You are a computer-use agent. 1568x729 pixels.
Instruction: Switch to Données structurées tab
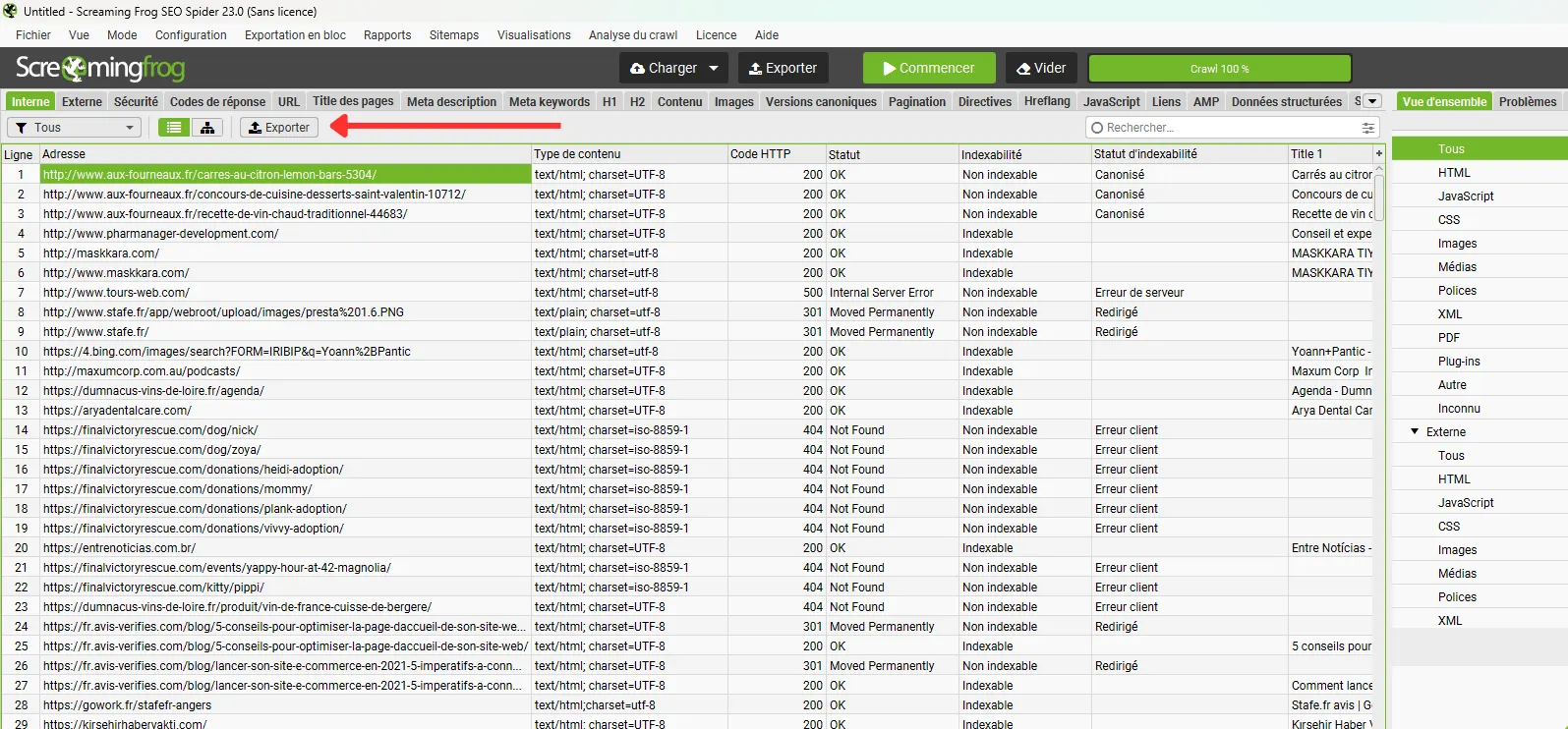(x=1286, y=101)
